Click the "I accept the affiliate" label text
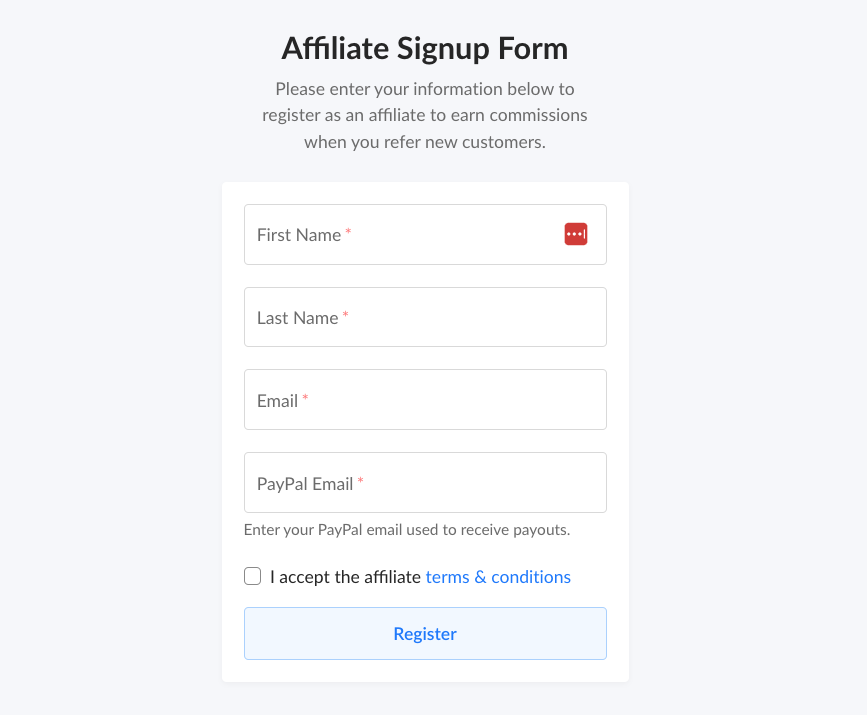867x715 pixels. (346, 577)
